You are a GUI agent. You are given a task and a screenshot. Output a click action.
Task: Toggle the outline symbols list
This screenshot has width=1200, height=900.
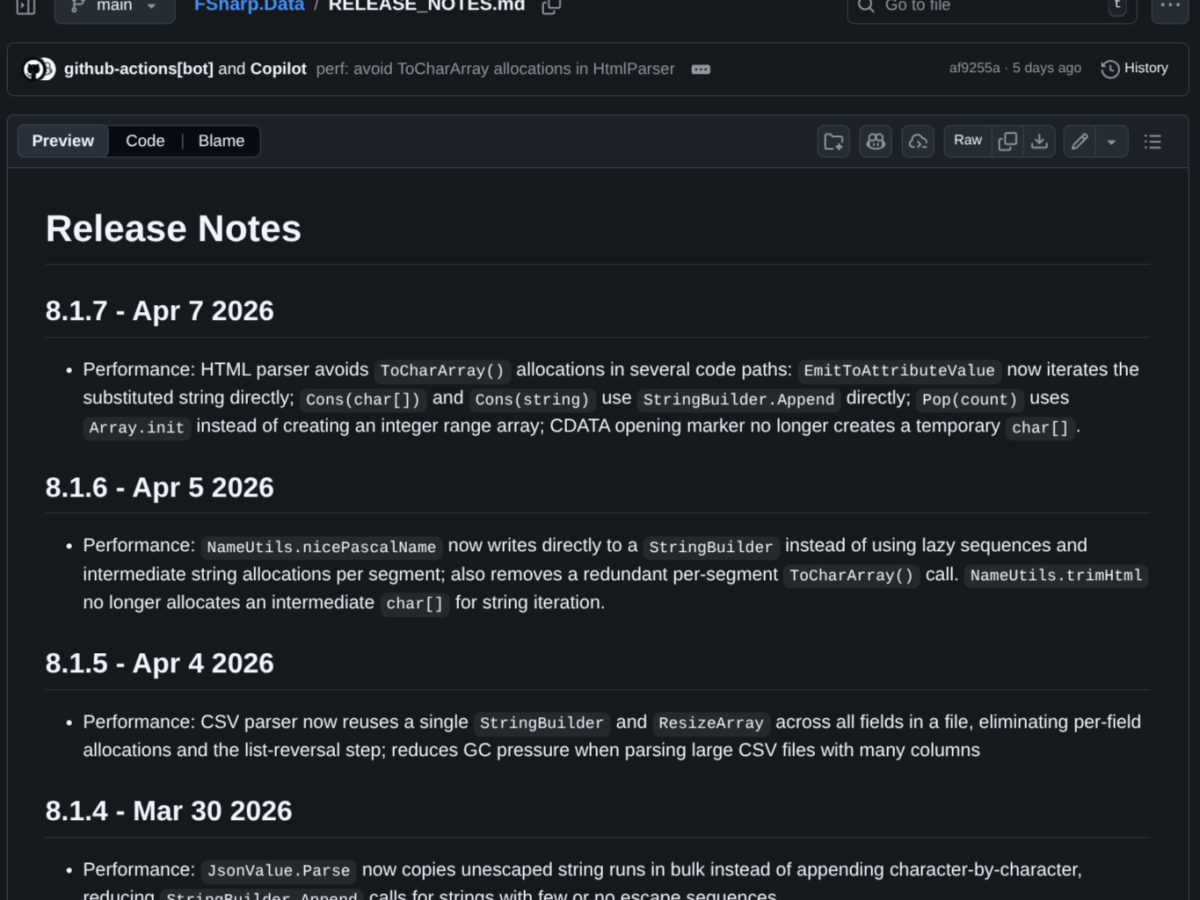(1152, 141)
